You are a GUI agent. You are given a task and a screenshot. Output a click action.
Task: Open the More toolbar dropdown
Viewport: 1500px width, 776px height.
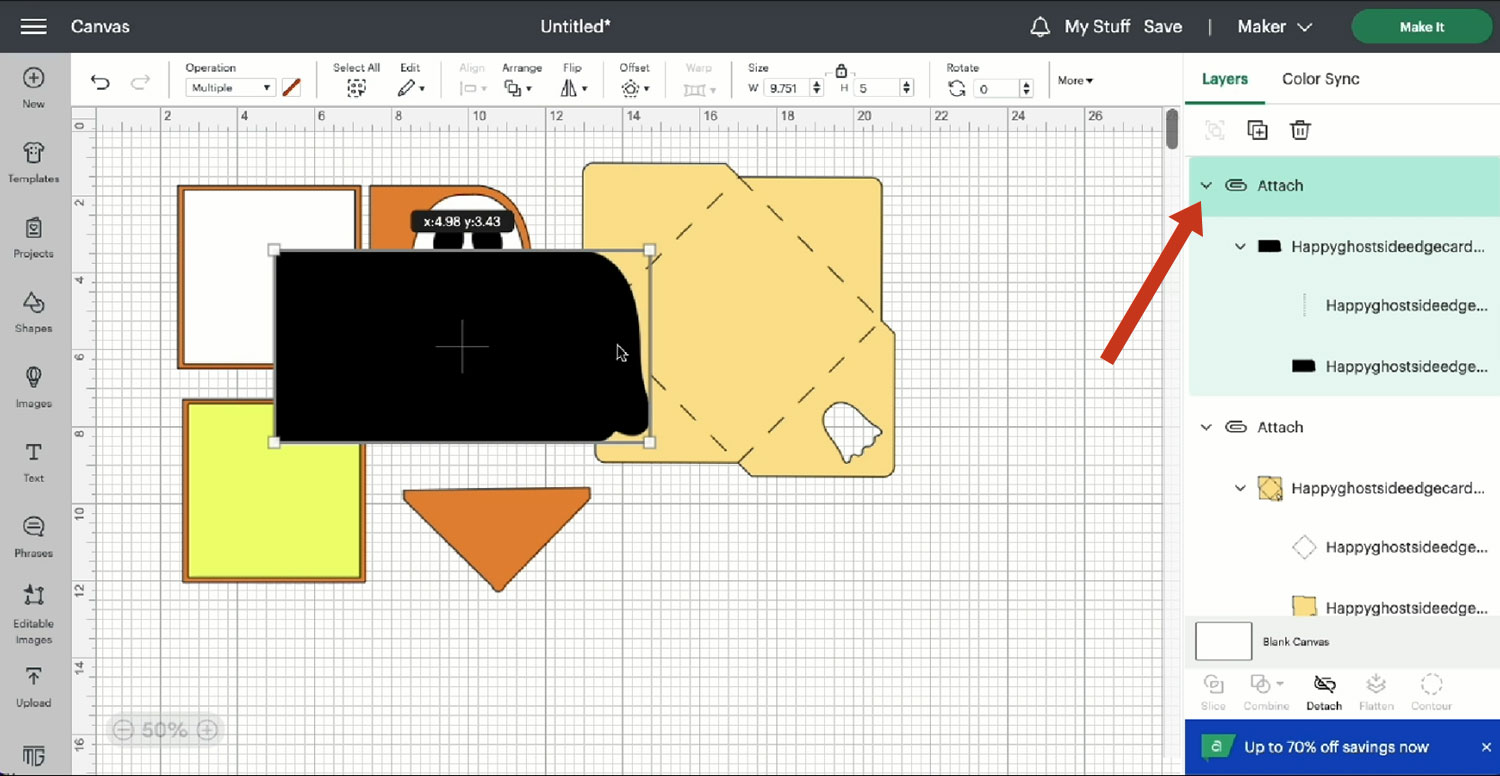coord(1075,80)
